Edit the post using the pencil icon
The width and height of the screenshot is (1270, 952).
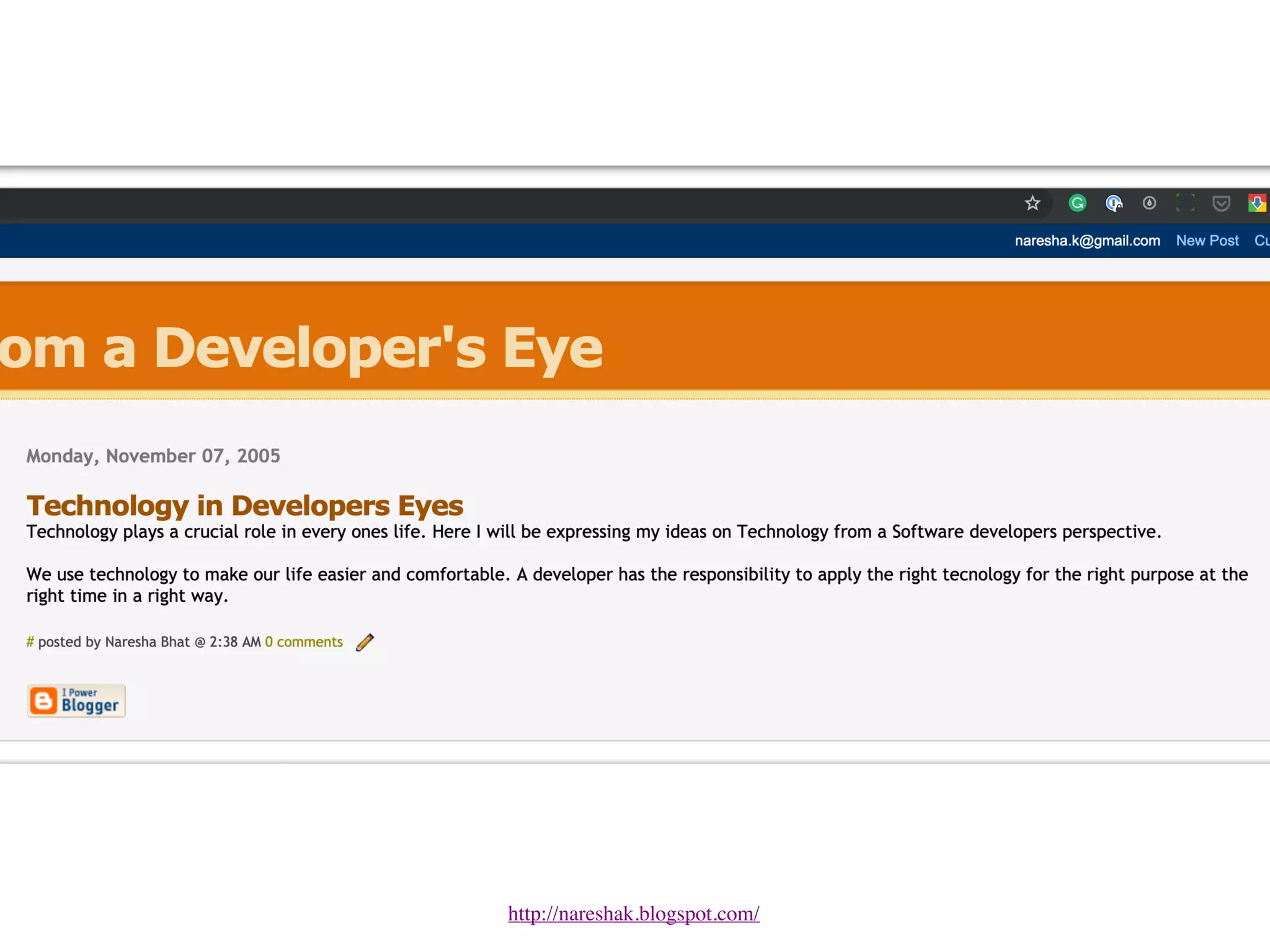(x=365, y=642)
